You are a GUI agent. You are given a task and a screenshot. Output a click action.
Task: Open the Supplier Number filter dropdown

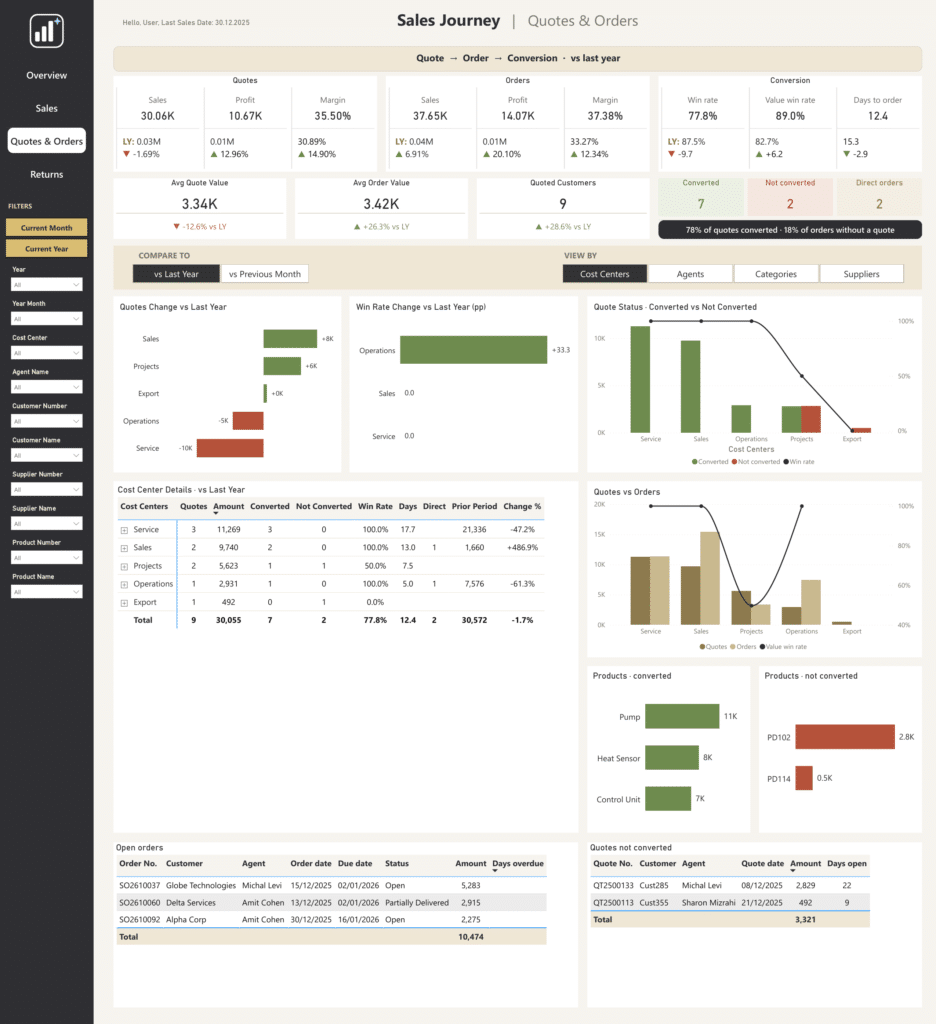47,489
